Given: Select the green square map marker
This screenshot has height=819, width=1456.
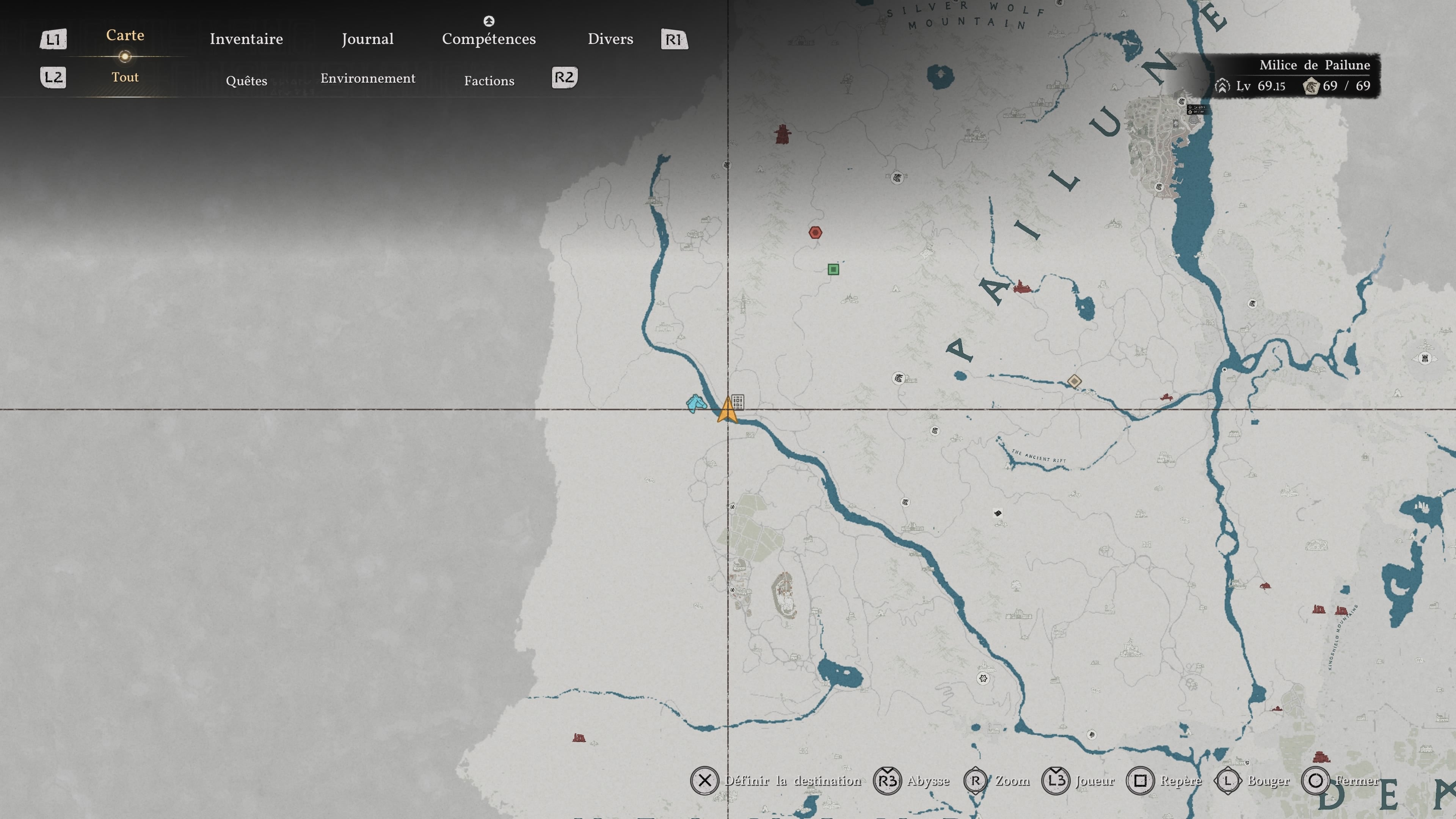Looking at the screenshot, I should point(833,269).
